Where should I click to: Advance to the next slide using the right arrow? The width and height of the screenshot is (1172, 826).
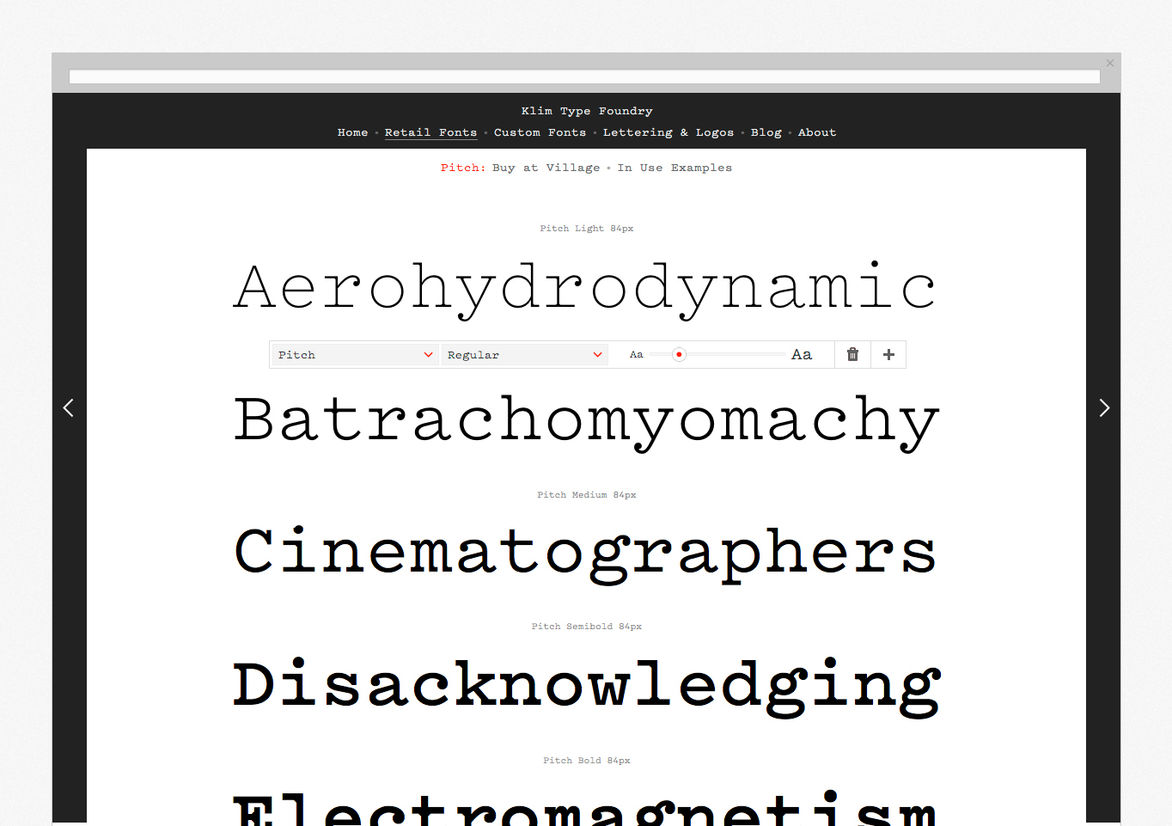[1104, 408]
